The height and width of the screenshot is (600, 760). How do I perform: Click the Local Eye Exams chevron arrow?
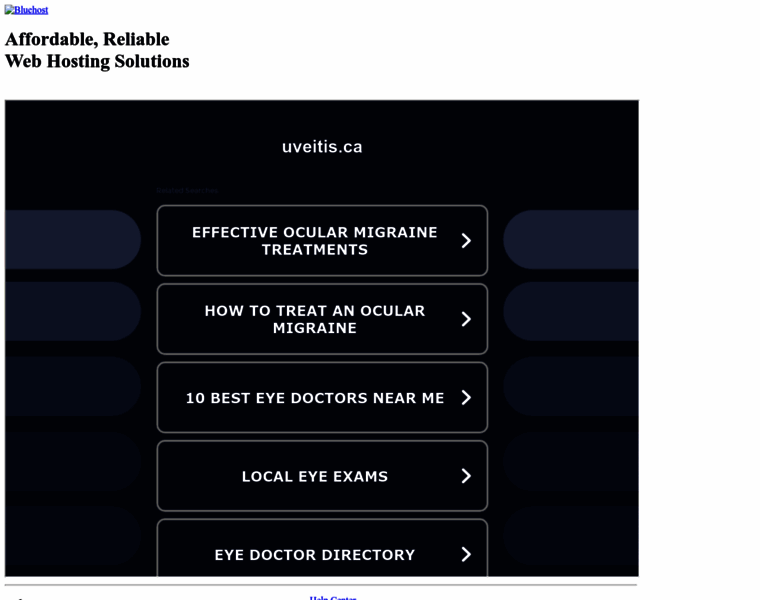466,476
